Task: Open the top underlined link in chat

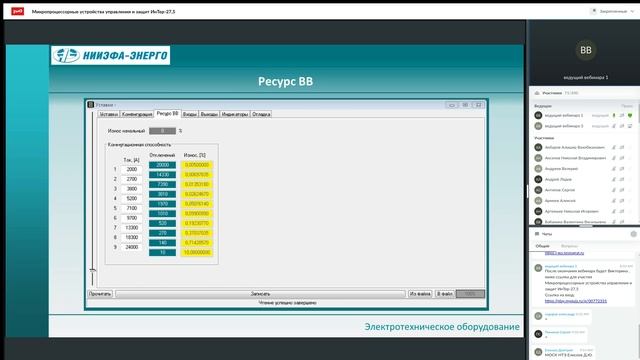Action: click(564, 253)
